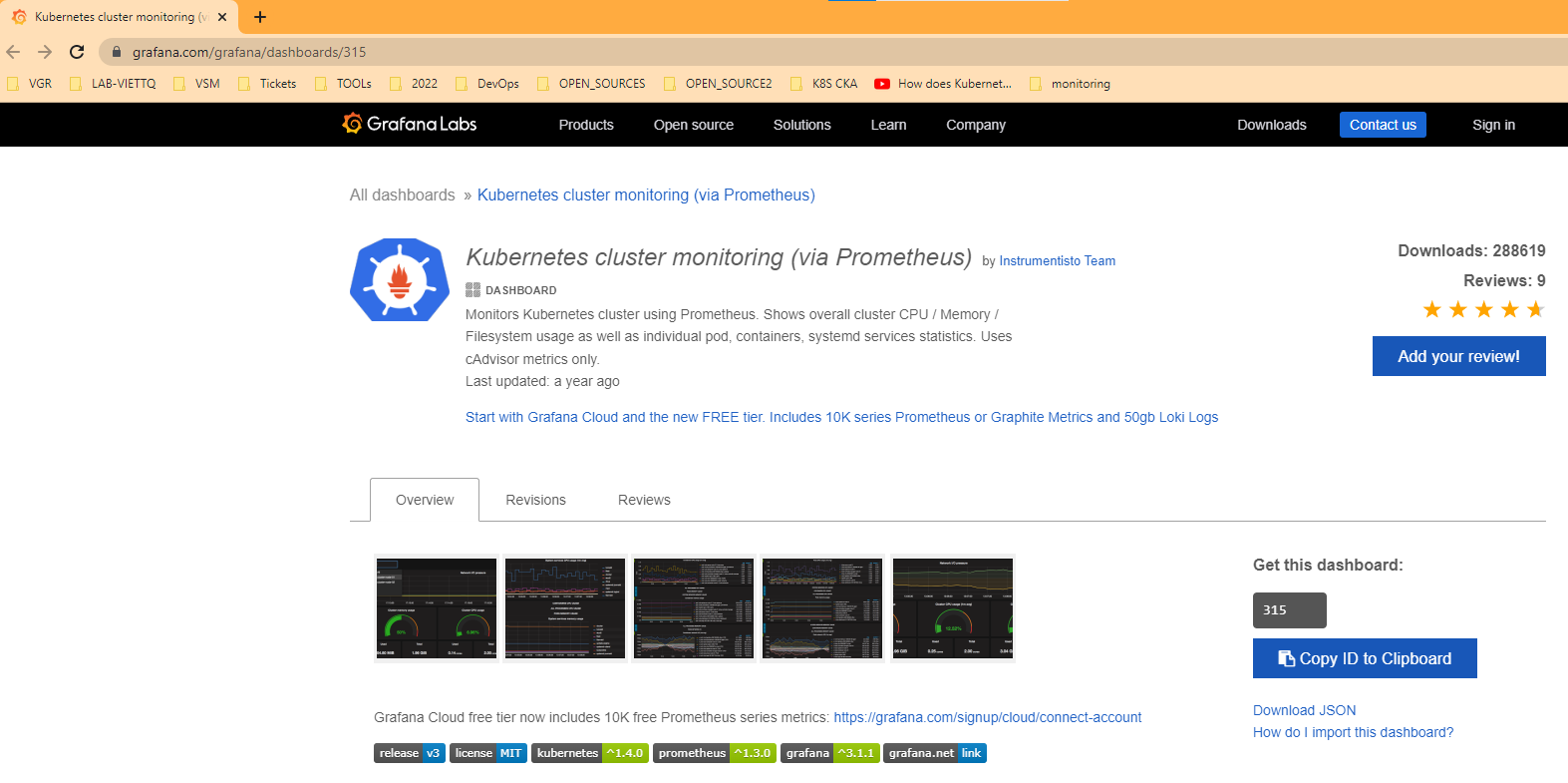Viewport: 1568px width, 783px height.
Task: Open 'How do I import this dashboard?' link
Action: tap(1353, 732)
